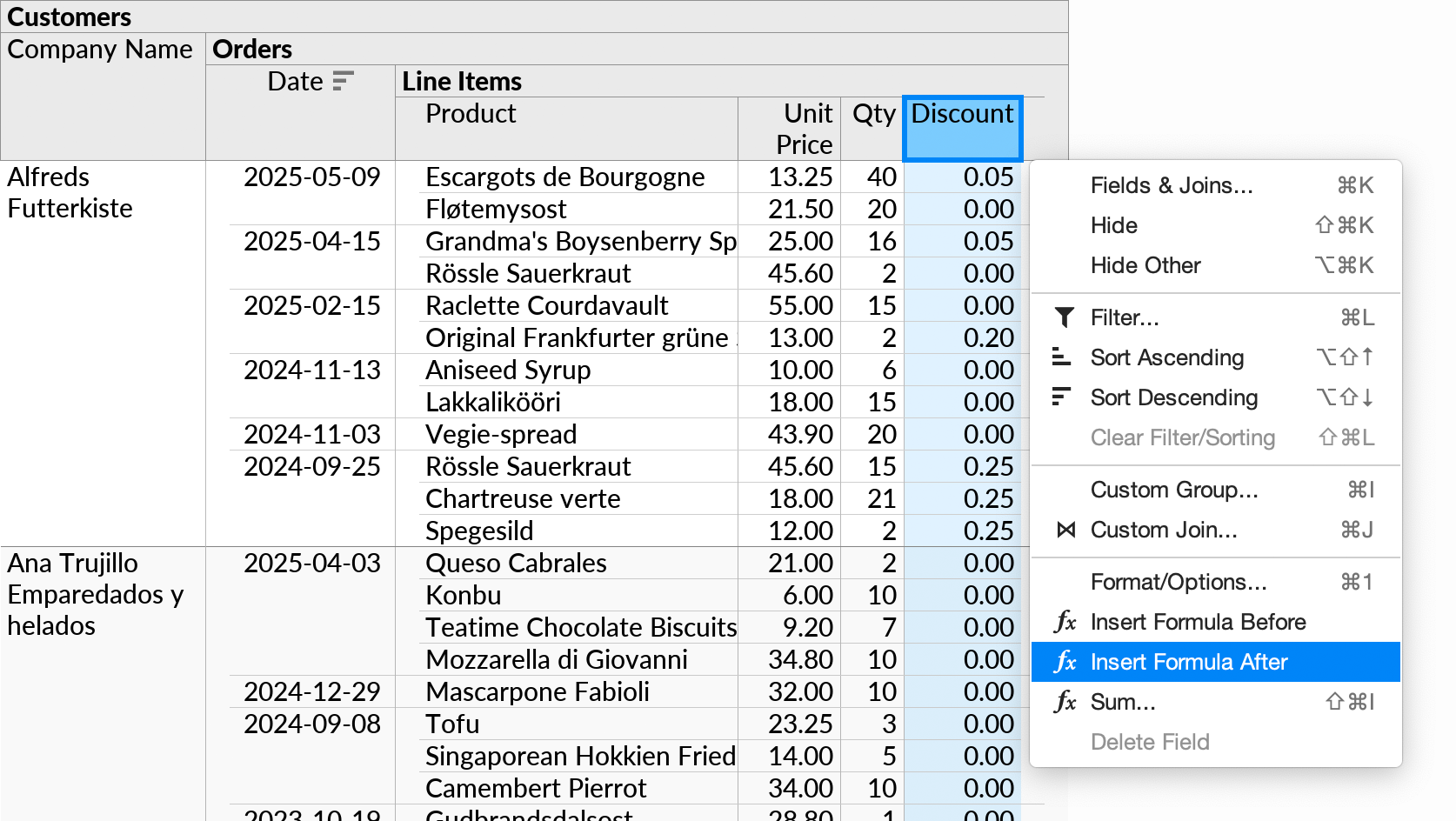Click the sort indicator on the Date header
1456x821 pixels.
344,80
